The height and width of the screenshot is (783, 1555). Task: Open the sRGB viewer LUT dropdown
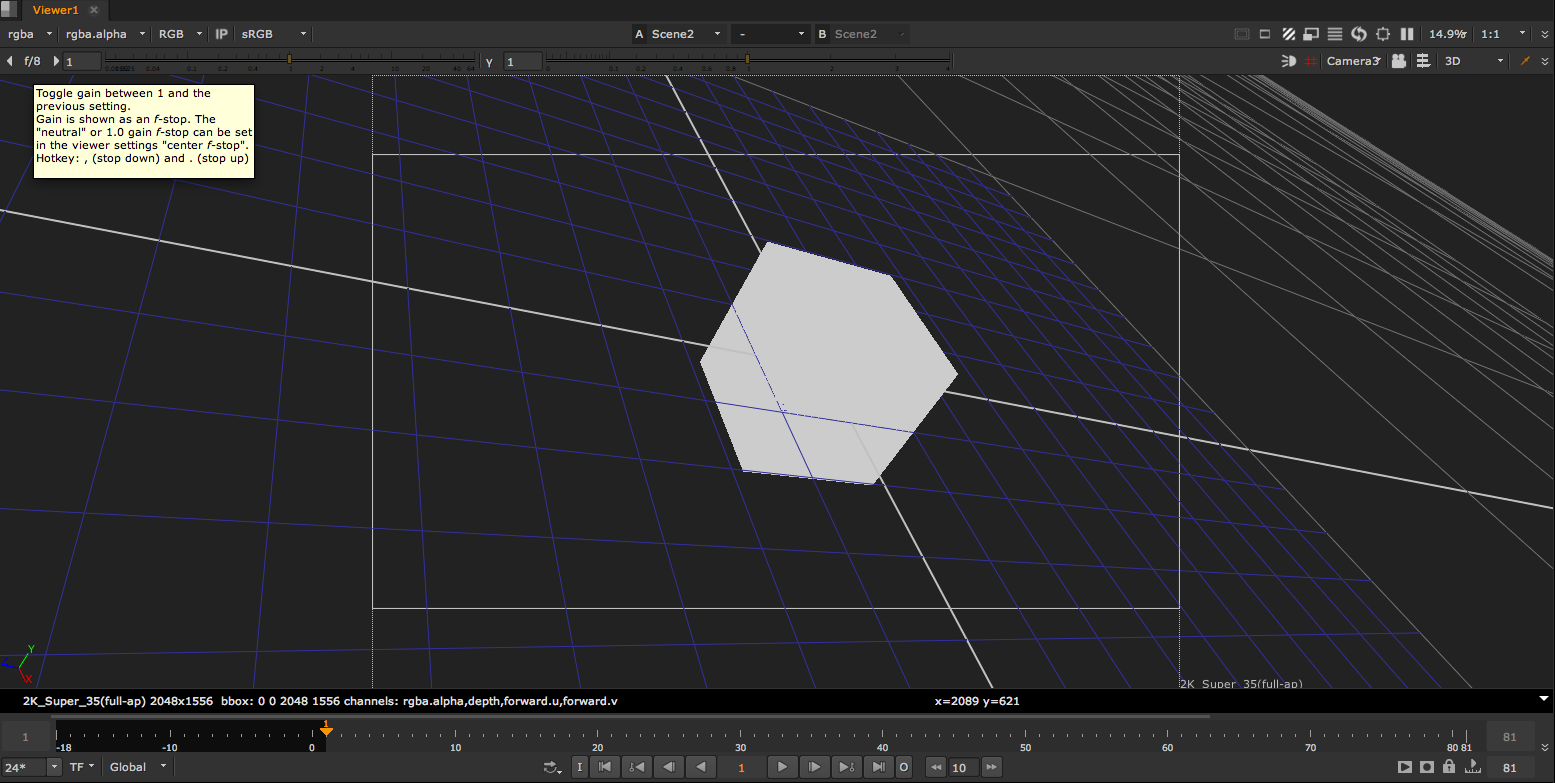[273, 34]
